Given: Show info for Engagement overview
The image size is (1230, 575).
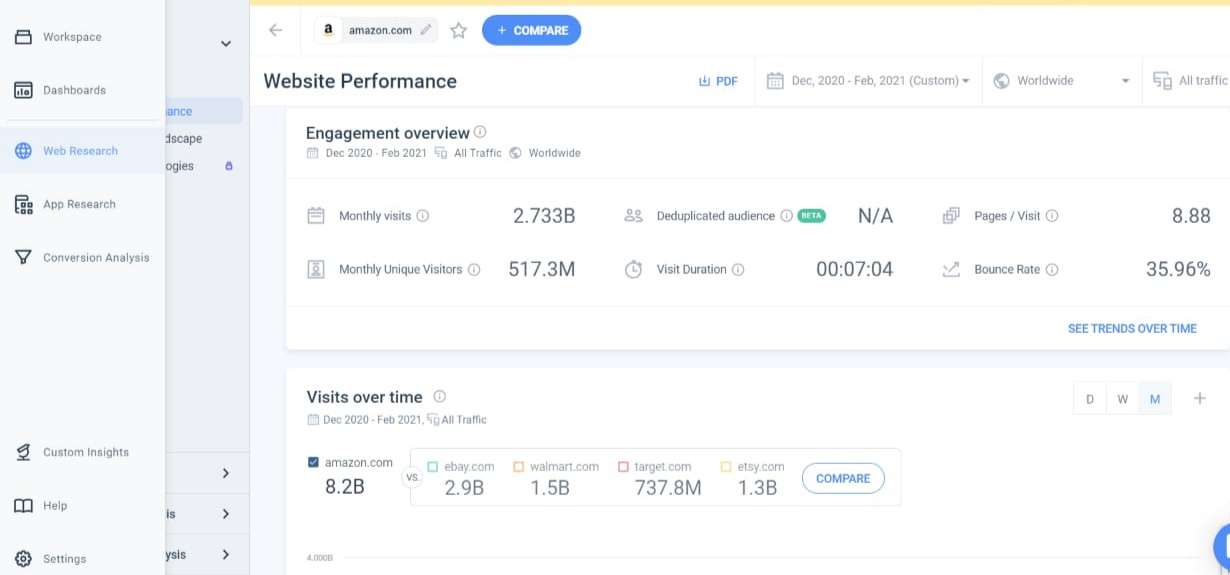Looking at the screenshot, I should click(x=480, y=132).
